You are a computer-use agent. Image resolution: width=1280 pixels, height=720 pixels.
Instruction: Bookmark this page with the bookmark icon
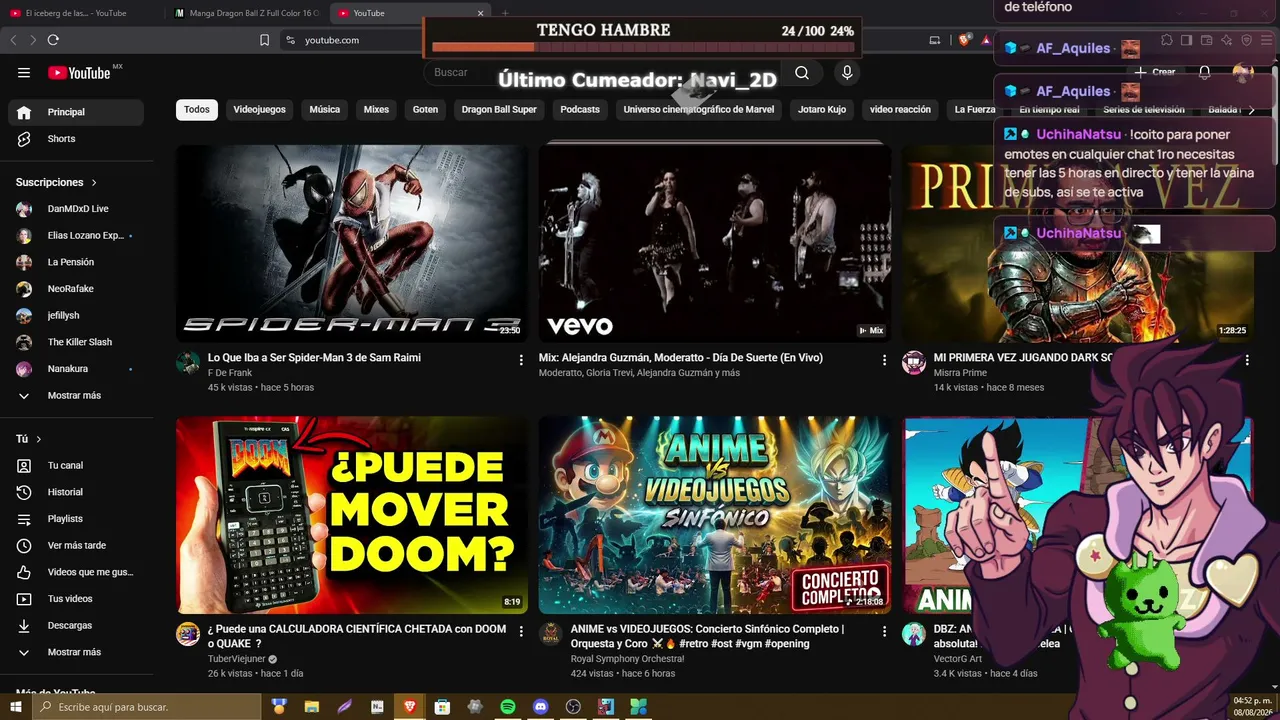tap(264, 40)
